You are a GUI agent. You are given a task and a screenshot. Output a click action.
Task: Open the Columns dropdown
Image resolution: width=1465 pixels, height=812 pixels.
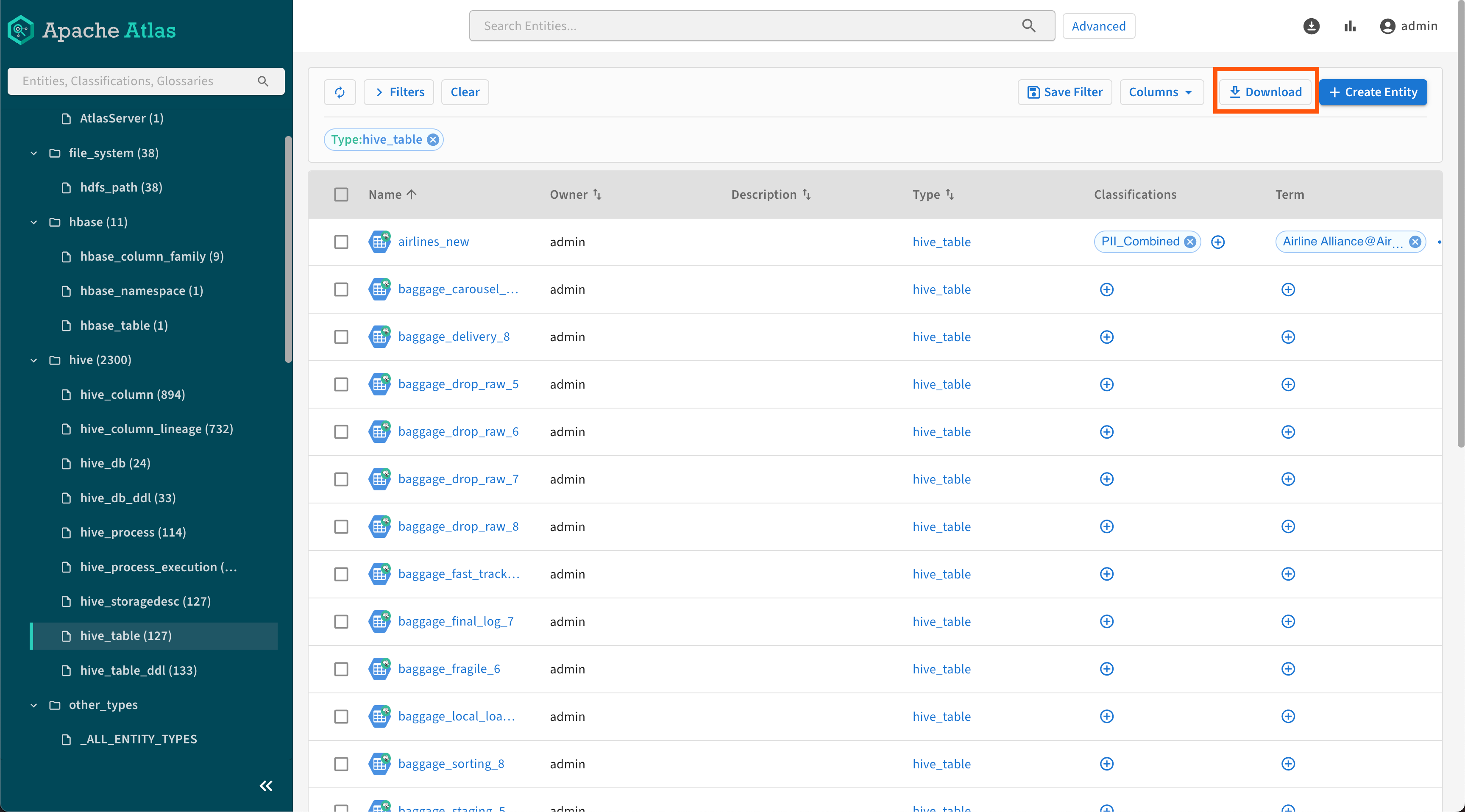(x=1161, y=92)
